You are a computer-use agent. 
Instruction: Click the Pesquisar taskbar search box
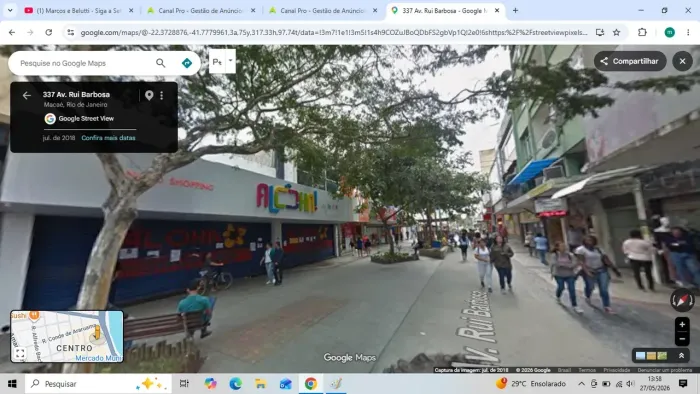tap(98, 383)
